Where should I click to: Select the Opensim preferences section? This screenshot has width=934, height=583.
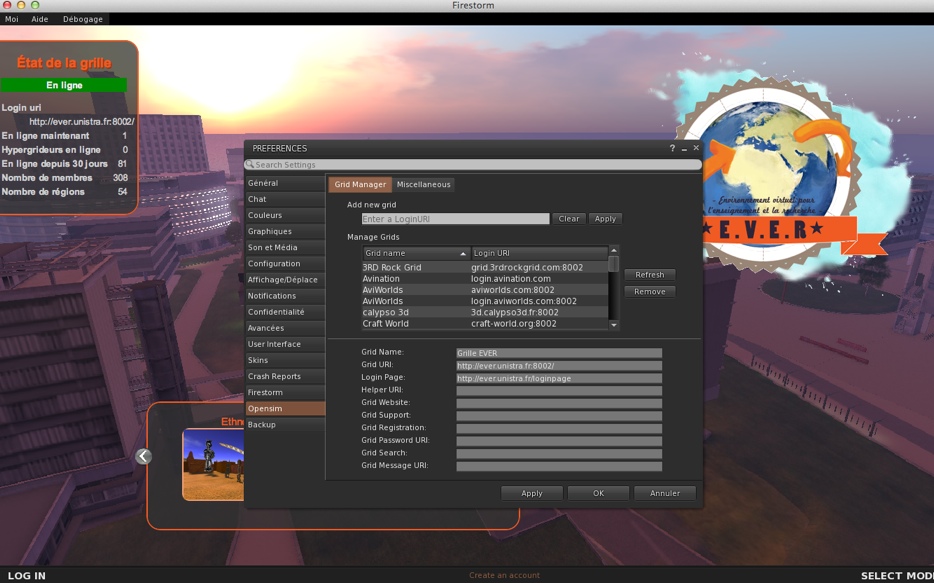[x=285, y=409]
